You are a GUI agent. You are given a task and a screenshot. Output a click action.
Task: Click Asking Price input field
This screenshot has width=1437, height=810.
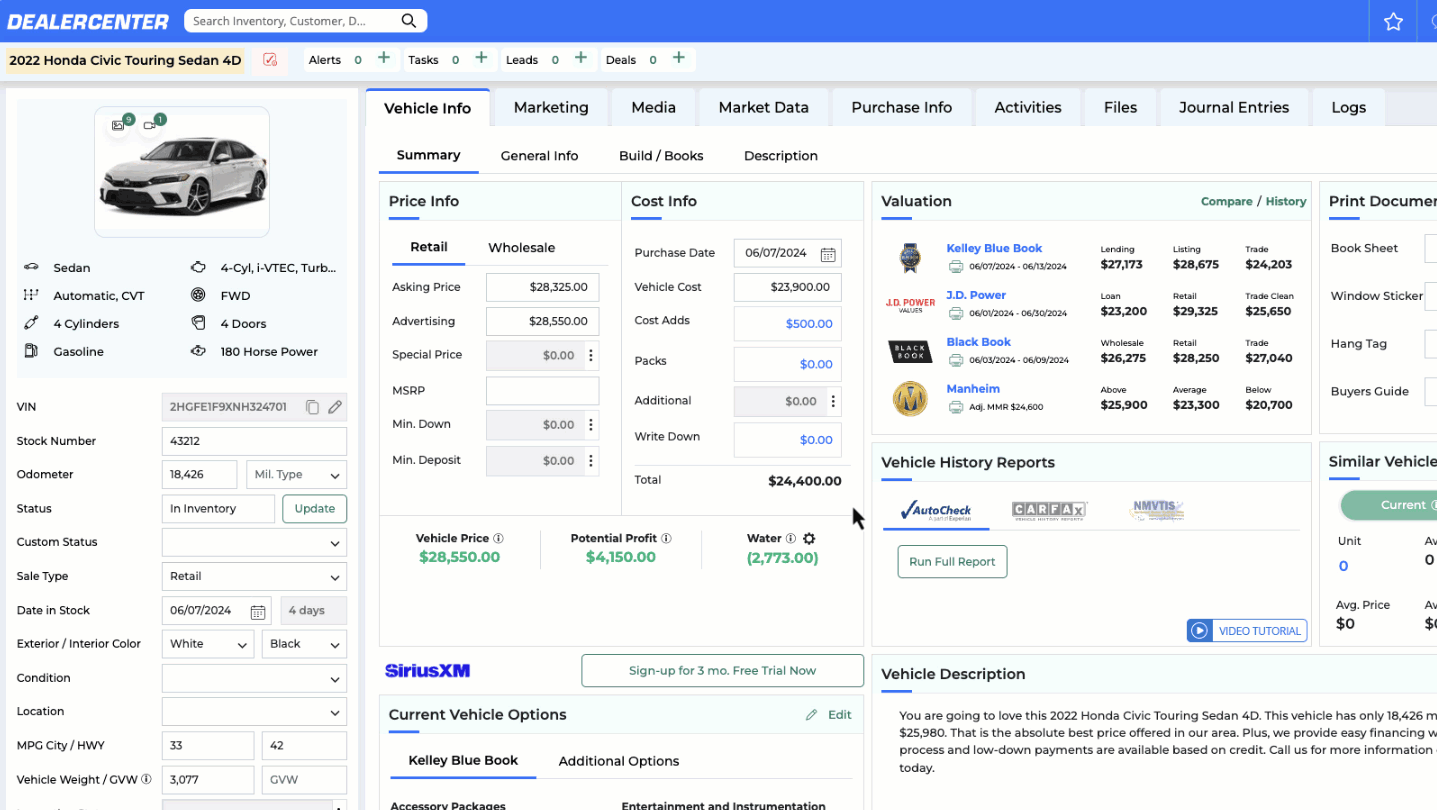543,287
